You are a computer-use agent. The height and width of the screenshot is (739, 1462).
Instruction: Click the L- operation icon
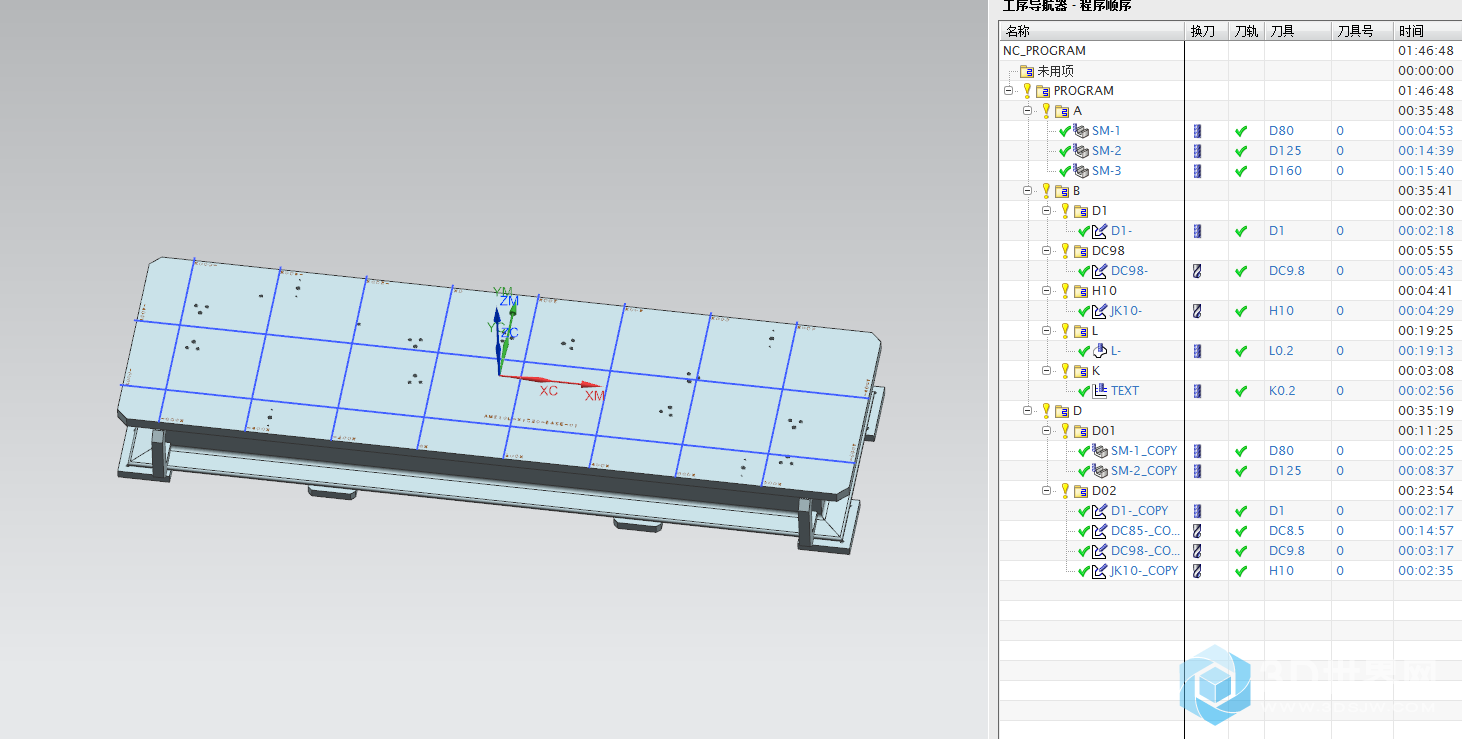(x=1100, y=351)
